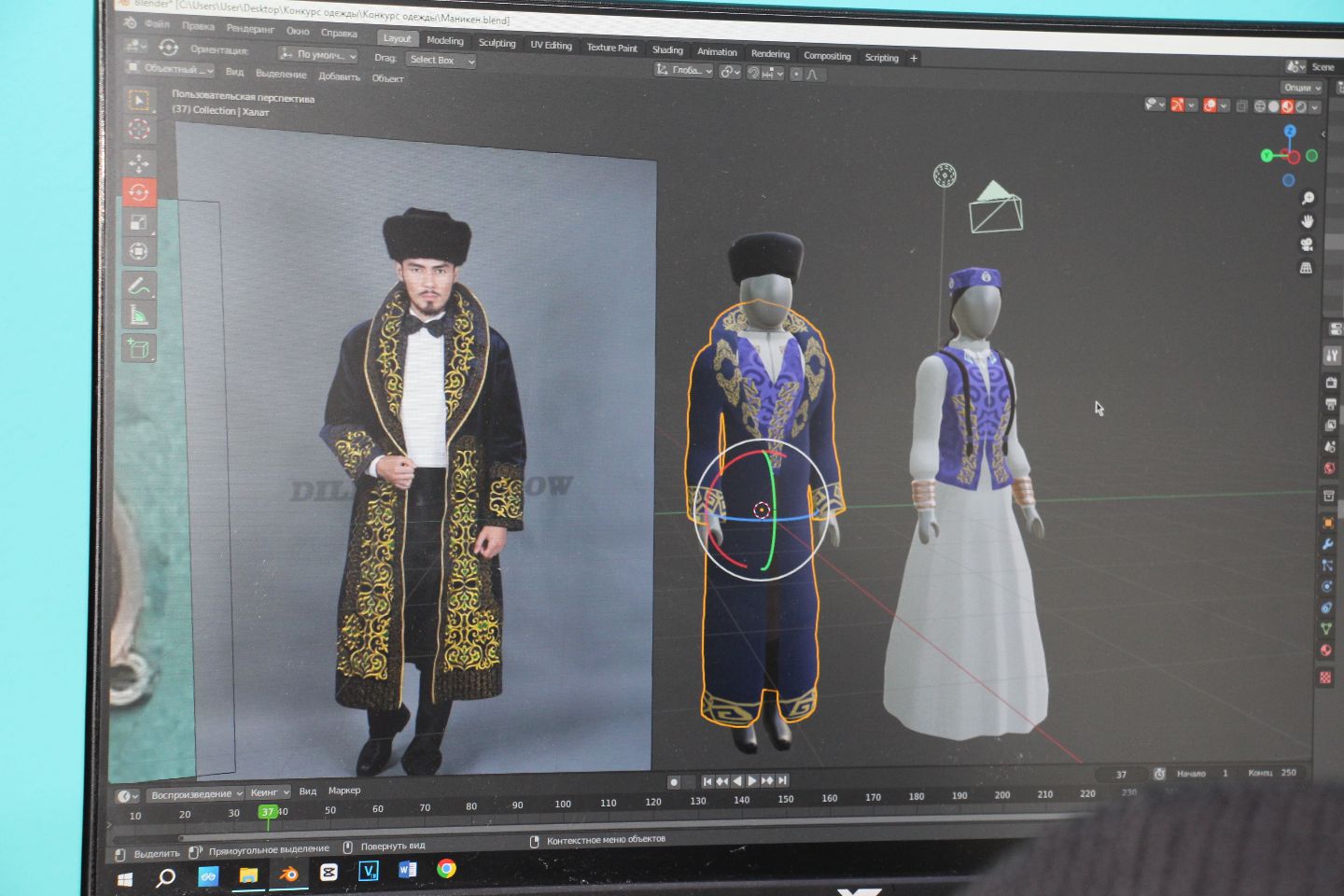Image resolution: width=1344 pixels, height=896 pixels.
Task: Toggle the viewport gizmos visibility
Action: tap(1177, 105)
